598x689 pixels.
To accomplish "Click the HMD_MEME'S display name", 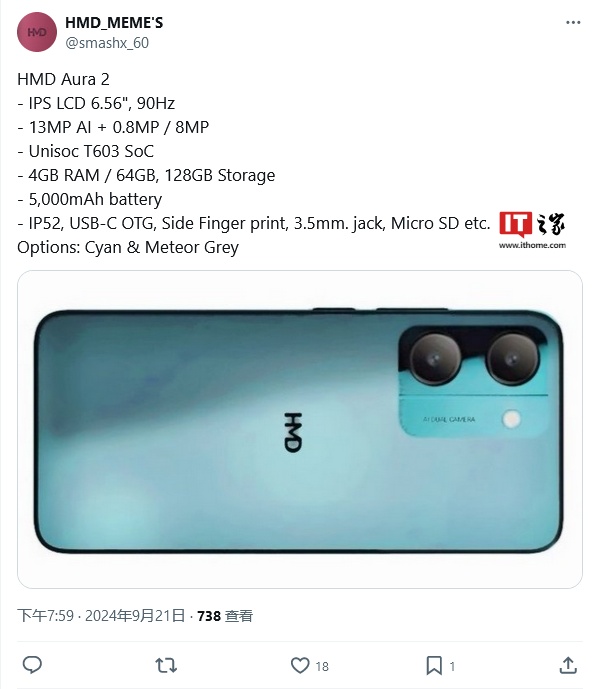I will 114,22.
